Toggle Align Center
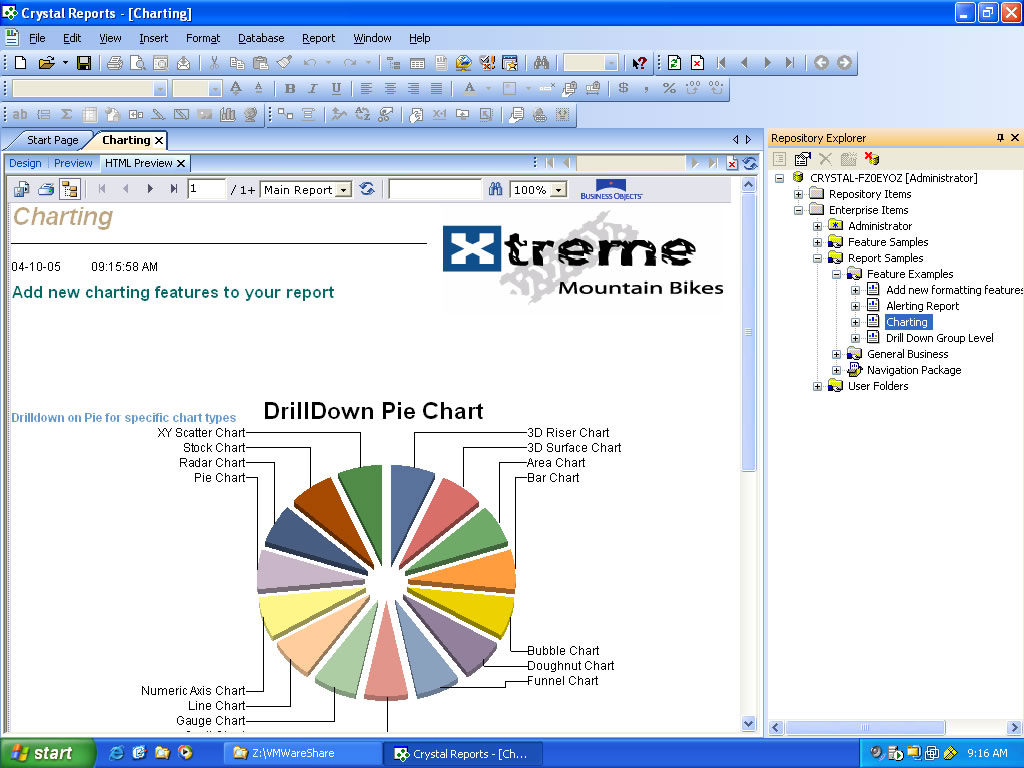 point(390,88)
